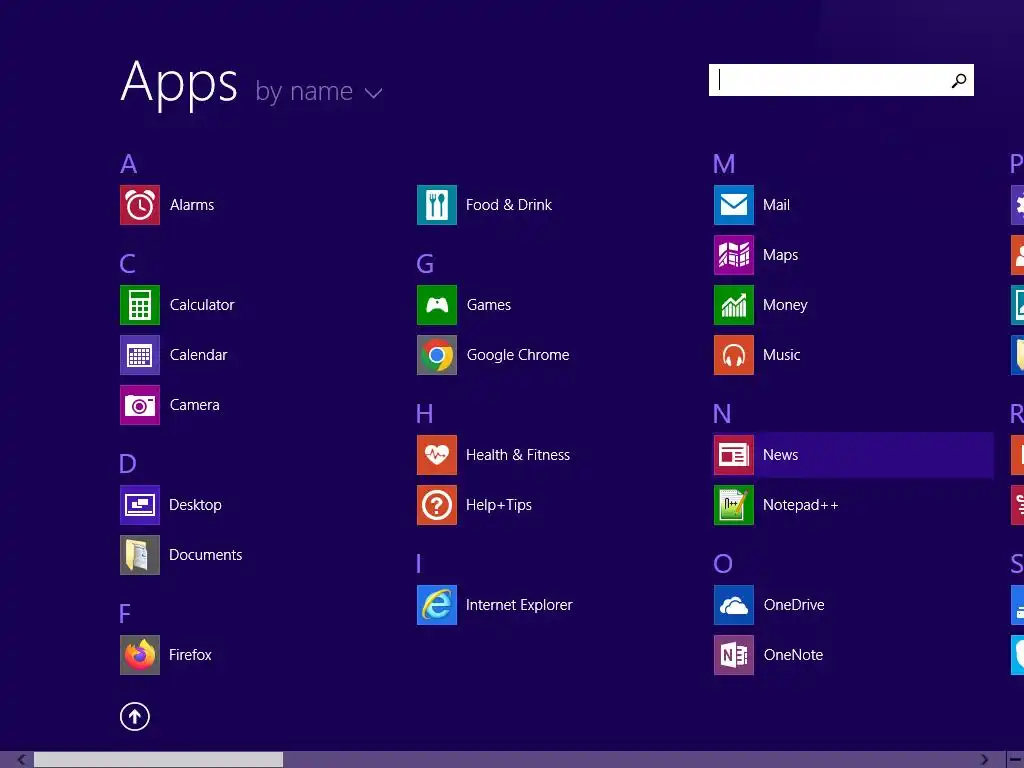Viewport: 1024px width, 768px height.
Task: Launch the Music headphones icon
Action: pyautogui.click(x=734, y=355)
